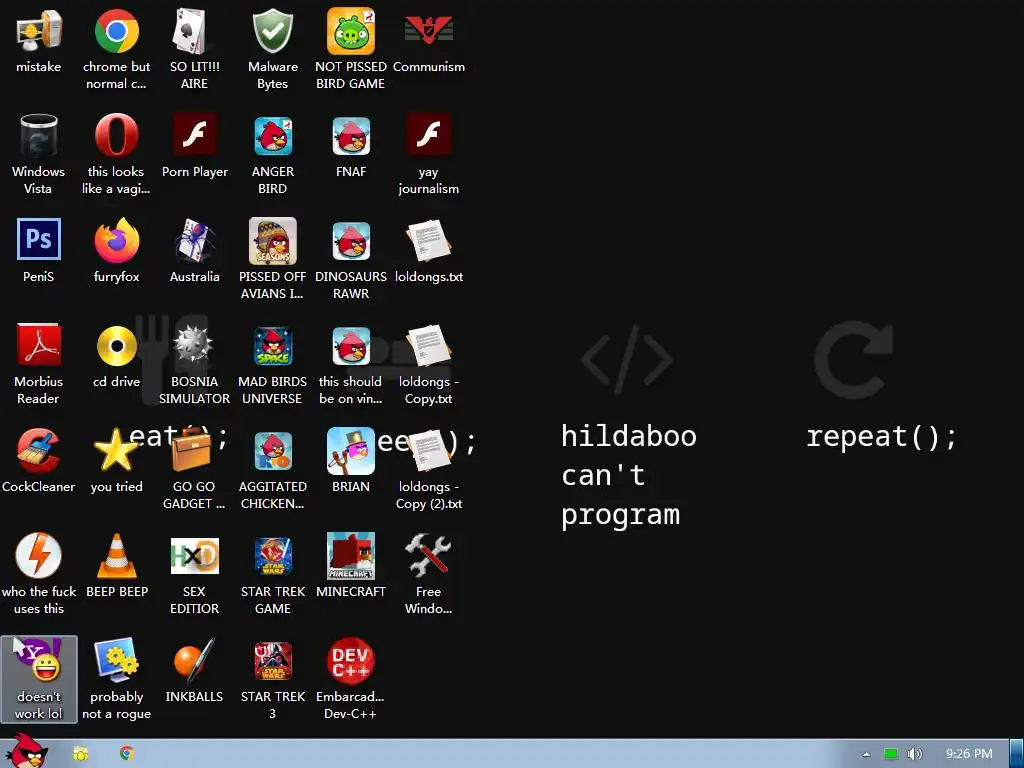Open the 'mistake' computer icon
Viewport: 1024px width, 768px height.
pos(39,31)
